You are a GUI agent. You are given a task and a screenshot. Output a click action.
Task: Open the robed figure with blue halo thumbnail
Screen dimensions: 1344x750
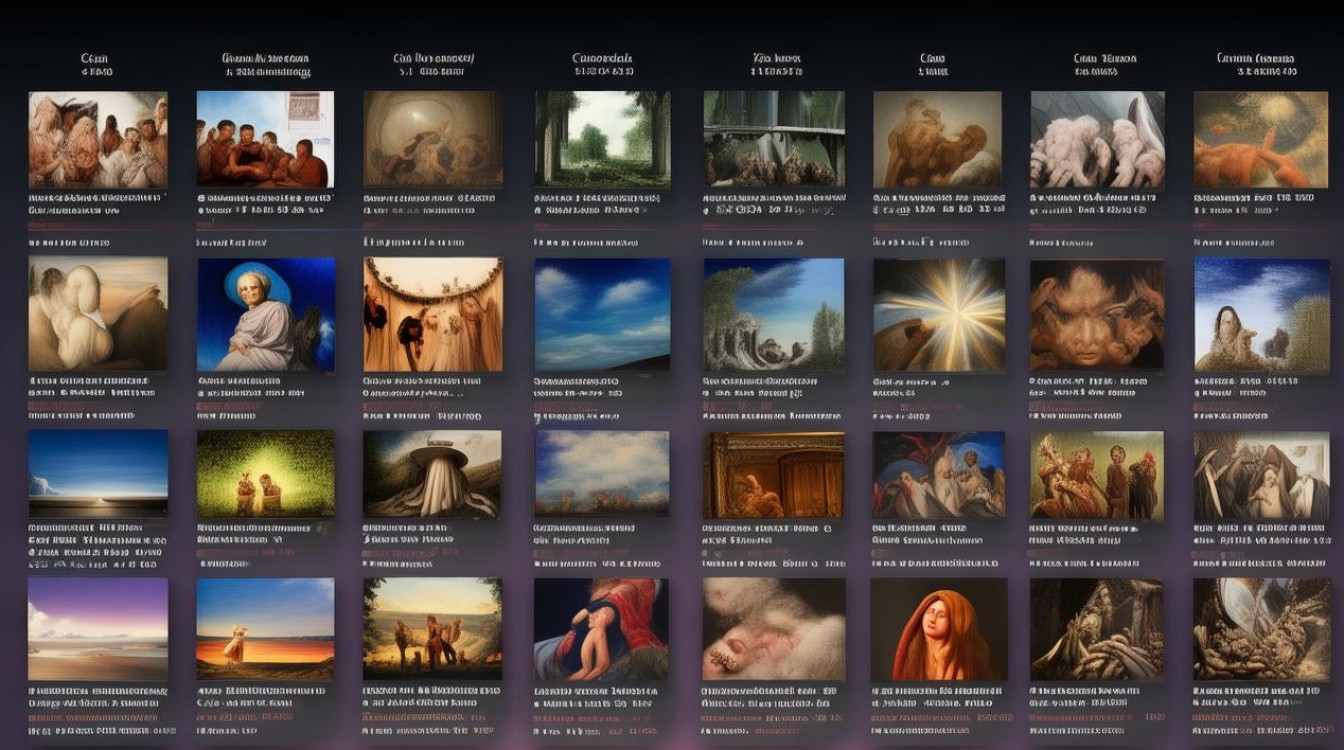(265, 315)
